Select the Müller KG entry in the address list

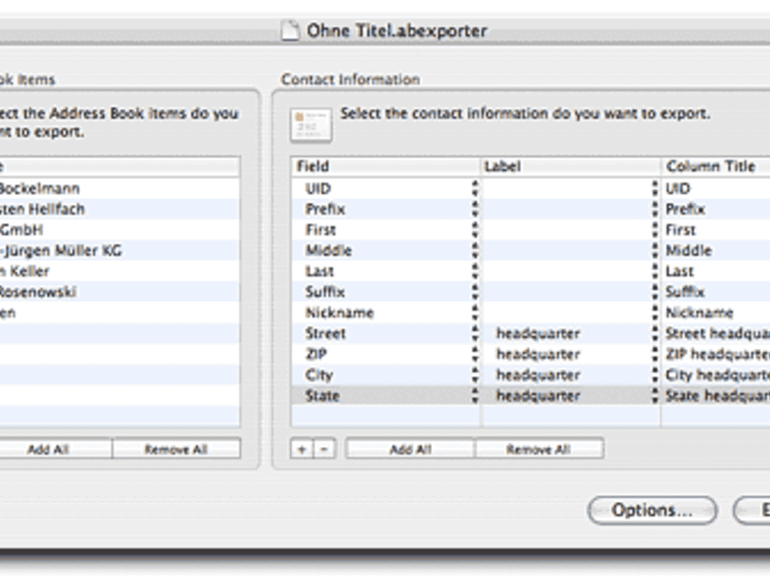(62, 251)
